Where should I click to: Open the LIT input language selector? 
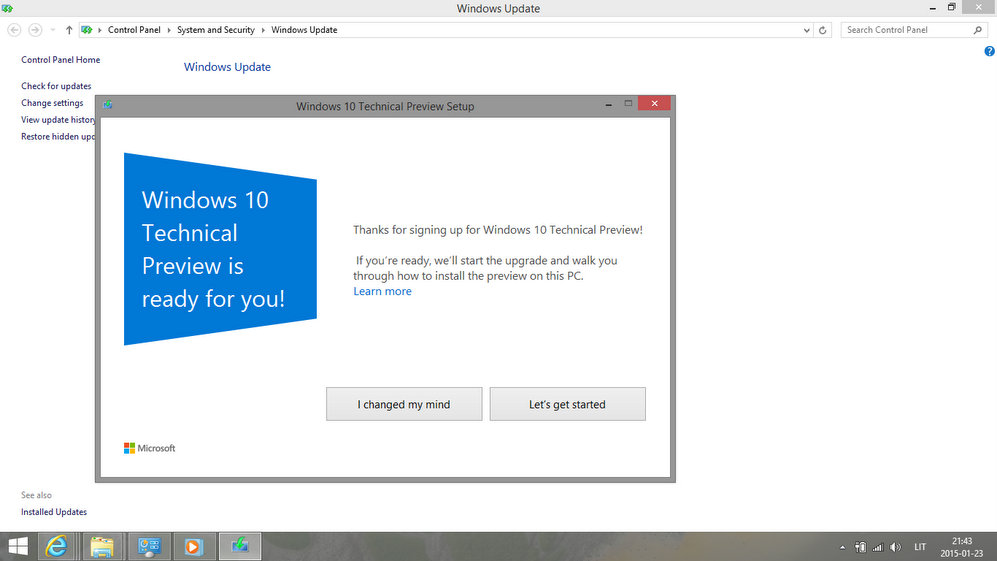[x=920, y=547]
